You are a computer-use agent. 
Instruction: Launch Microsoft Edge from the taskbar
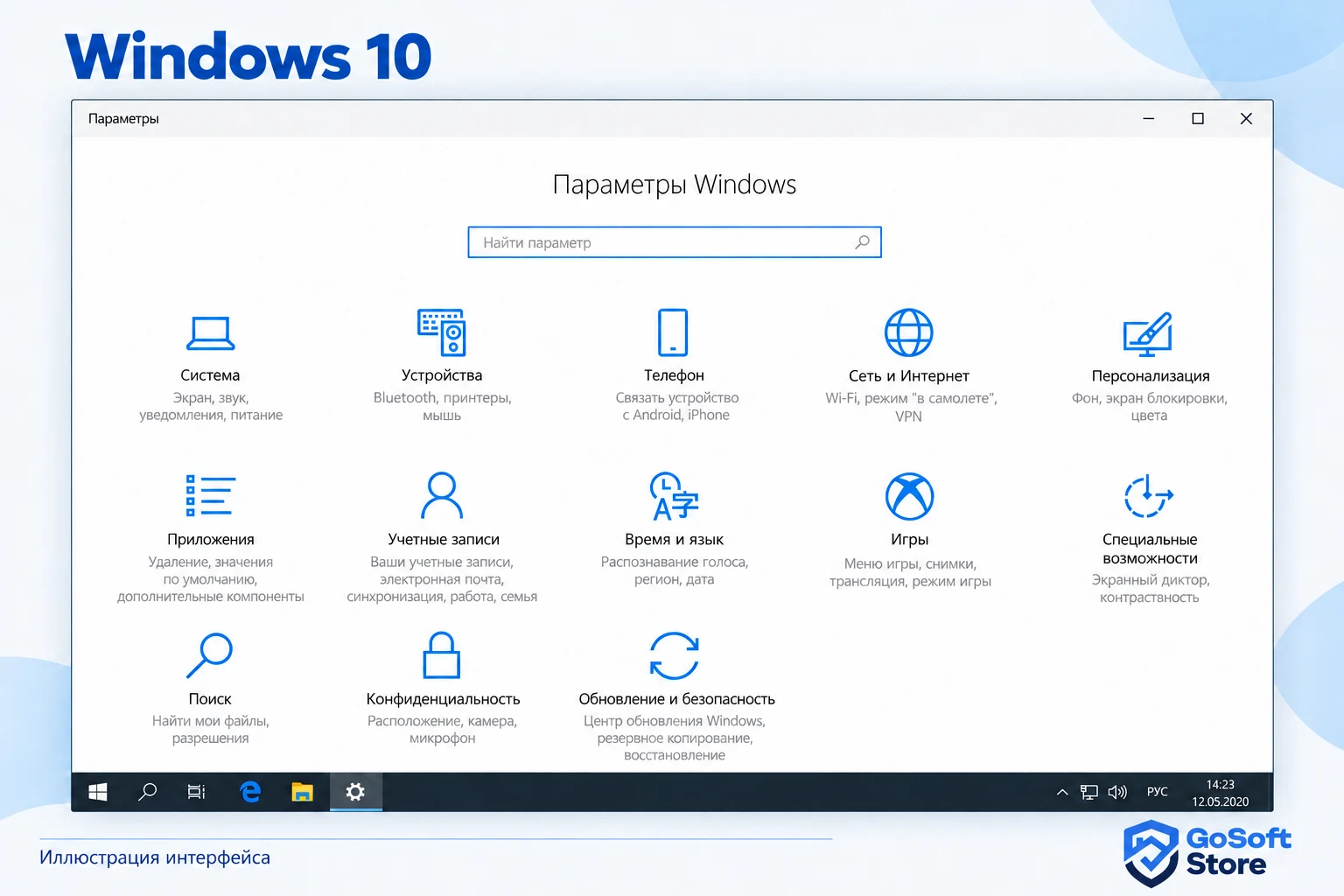click(x=250, y=792)
